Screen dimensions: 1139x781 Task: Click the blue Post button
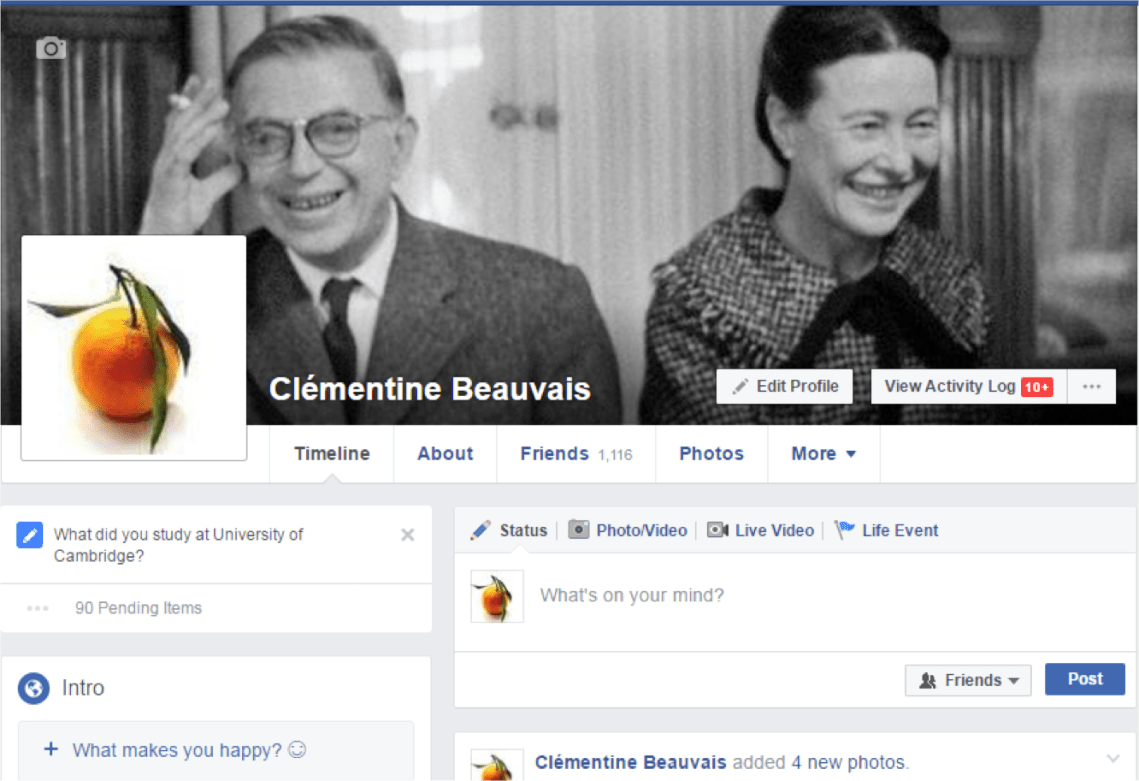pos(1085,679)
